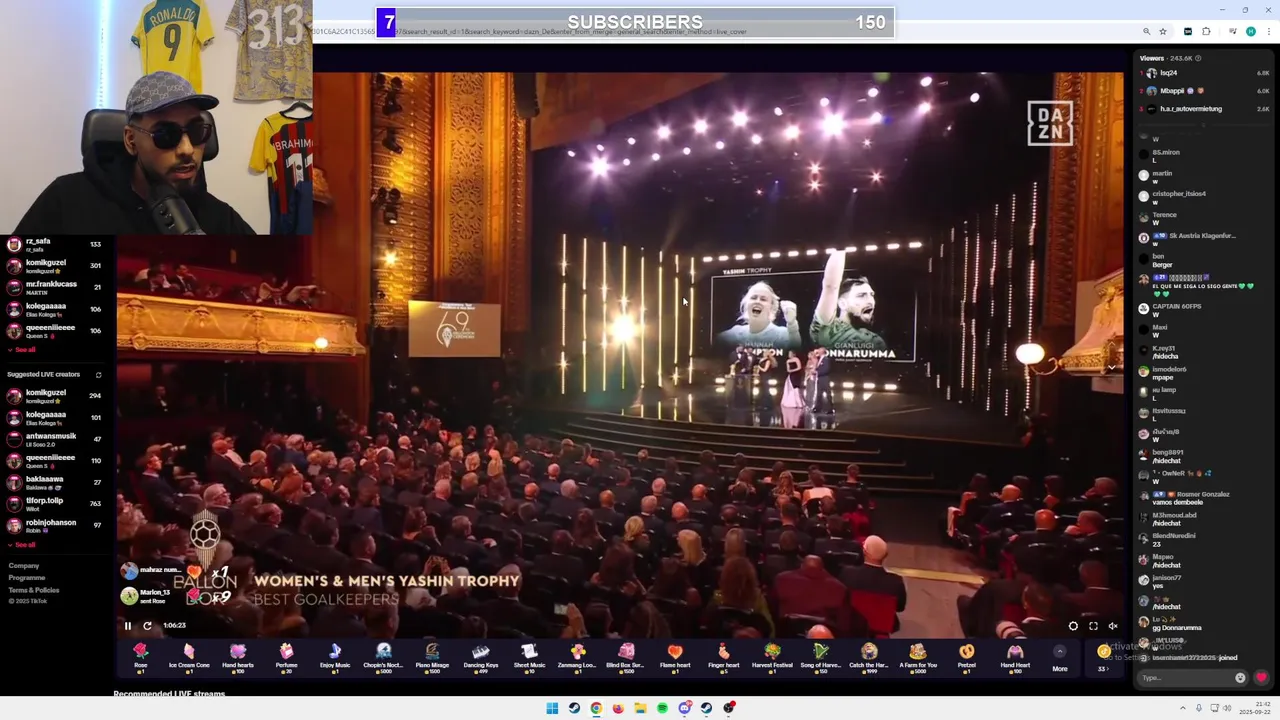Viewport: 1280px width, 720px height.
Task: Open Viewers info question mark icon
Action: pyautogui.click(x=1198, y=58)
